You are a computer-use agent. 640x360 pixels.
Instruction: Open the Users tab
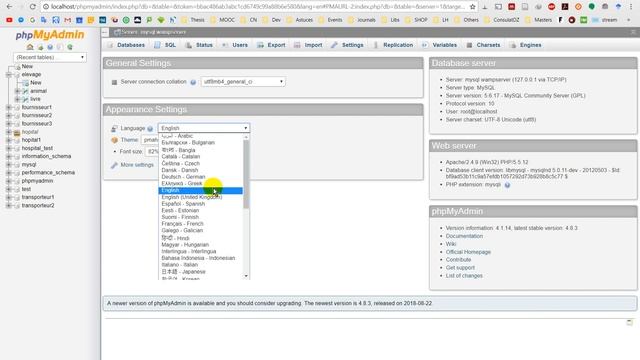(x=235, y=45)
